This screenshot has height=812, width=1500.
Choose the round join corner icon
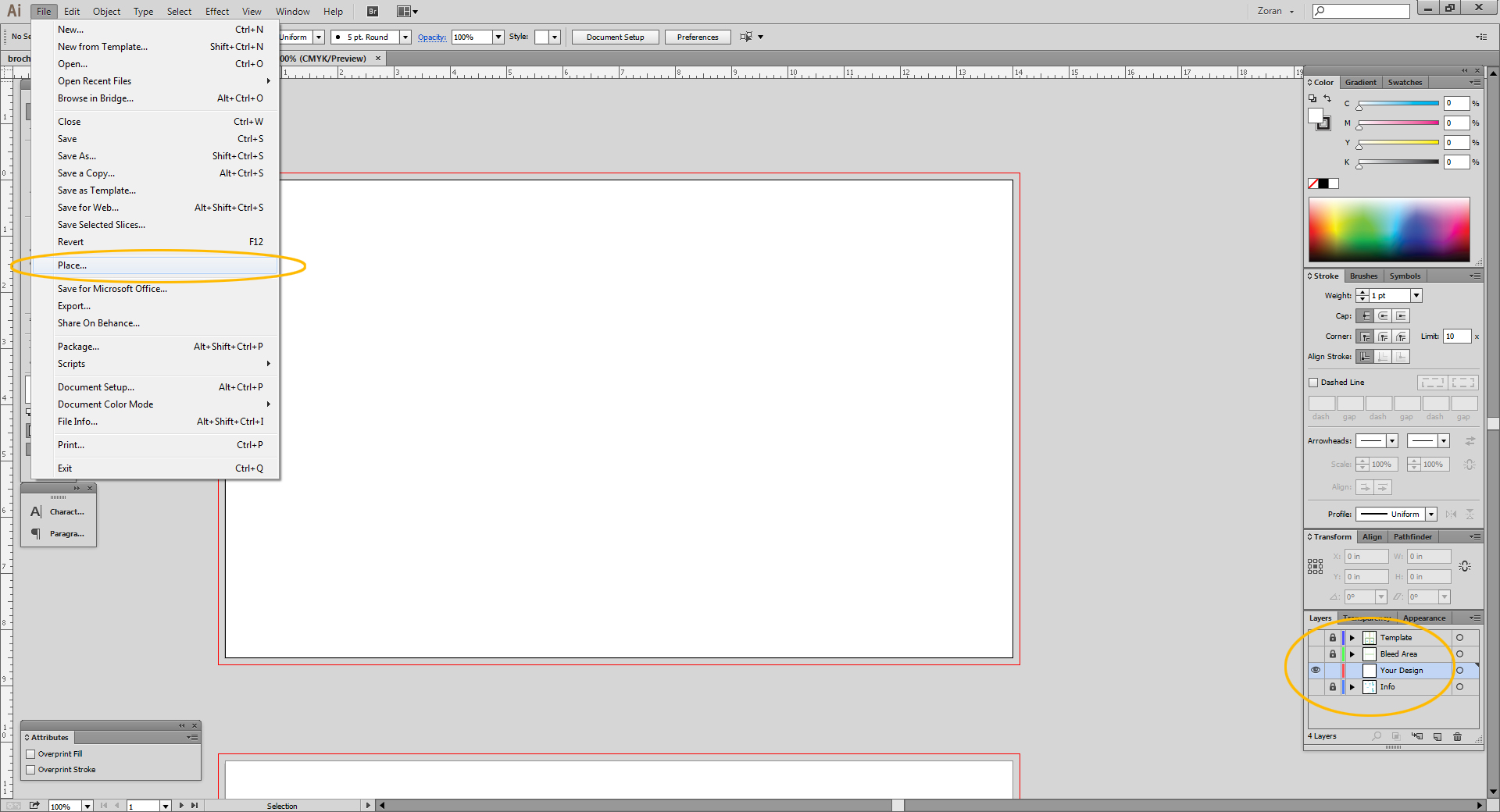(1383, 337)
